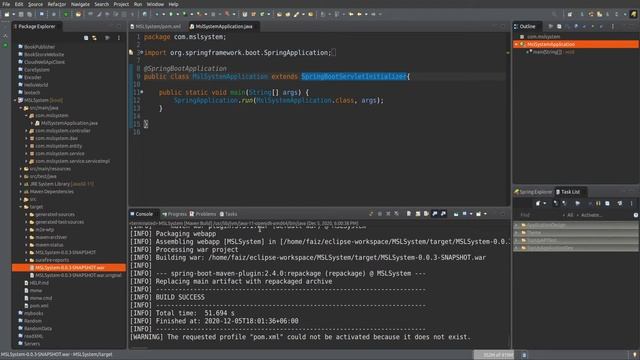This screenshot has width=640, height=360.
Task: Click the Pin Console icon
Action: point(456,214)
